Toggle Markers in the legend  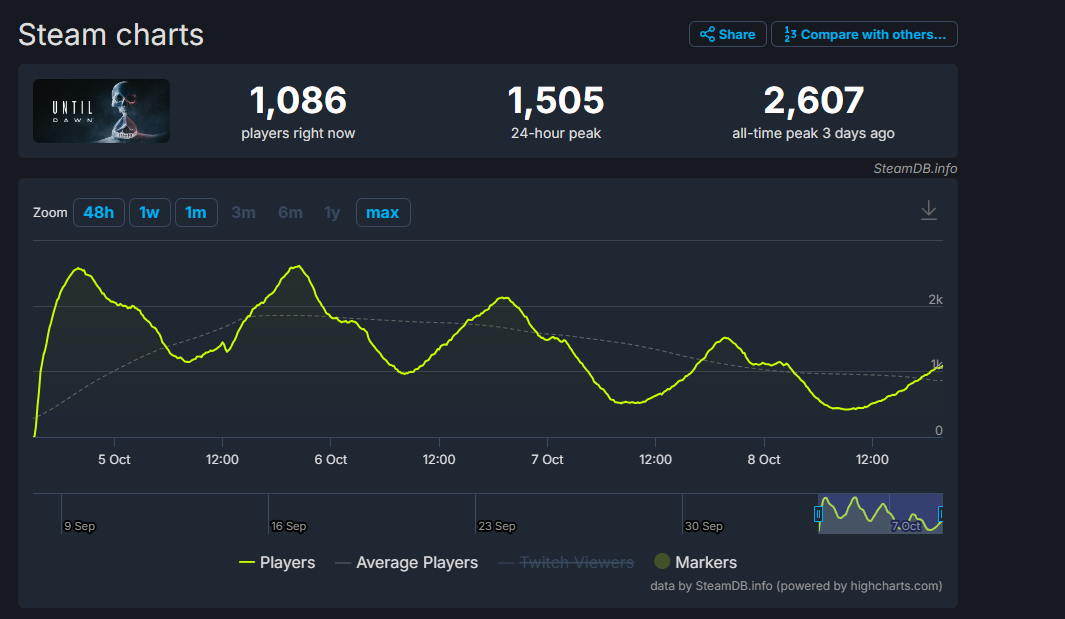click(696, 563)
